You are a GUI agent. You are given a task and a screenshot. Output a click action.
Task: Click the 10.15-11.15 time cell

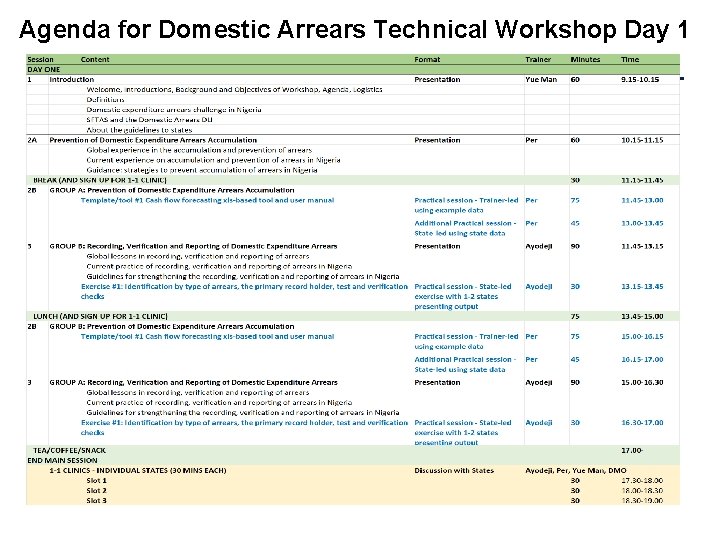(x=642, y=140)
